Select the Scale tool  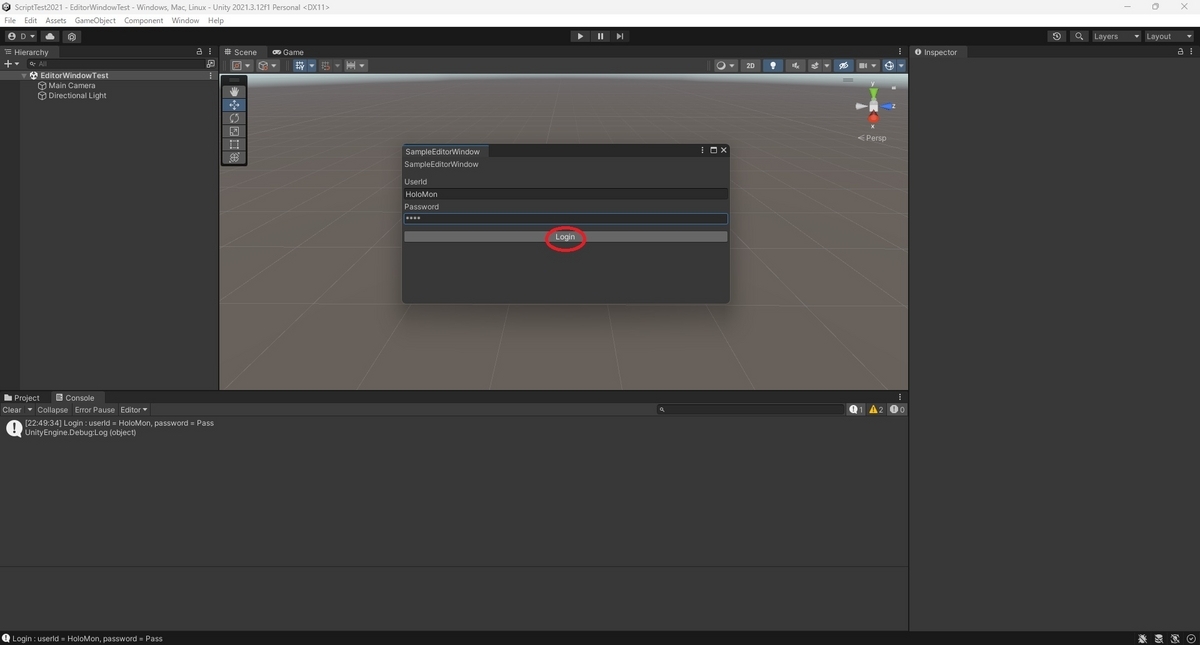pos(234,131)
